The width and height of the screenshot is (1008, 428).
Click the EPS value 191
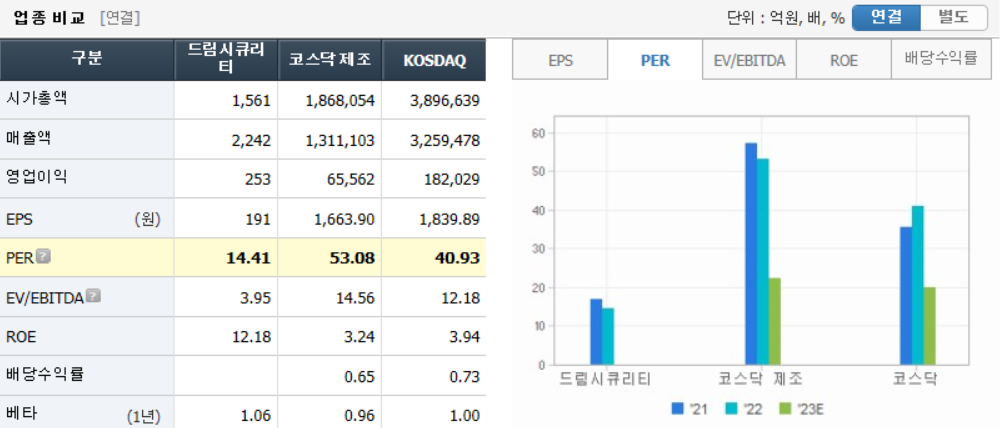click(x=259, y=219)
